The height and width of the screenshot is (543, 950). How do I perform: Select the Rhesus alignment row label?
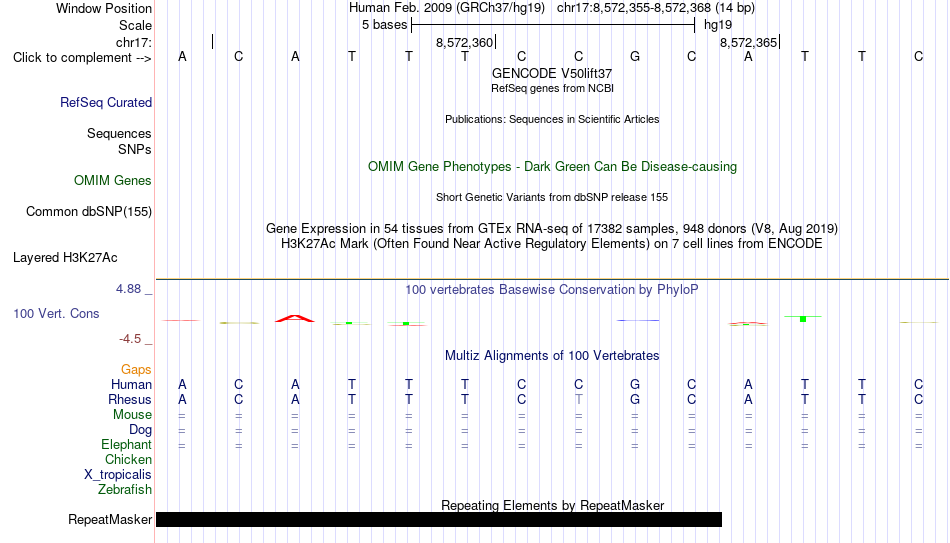point(130,399)
